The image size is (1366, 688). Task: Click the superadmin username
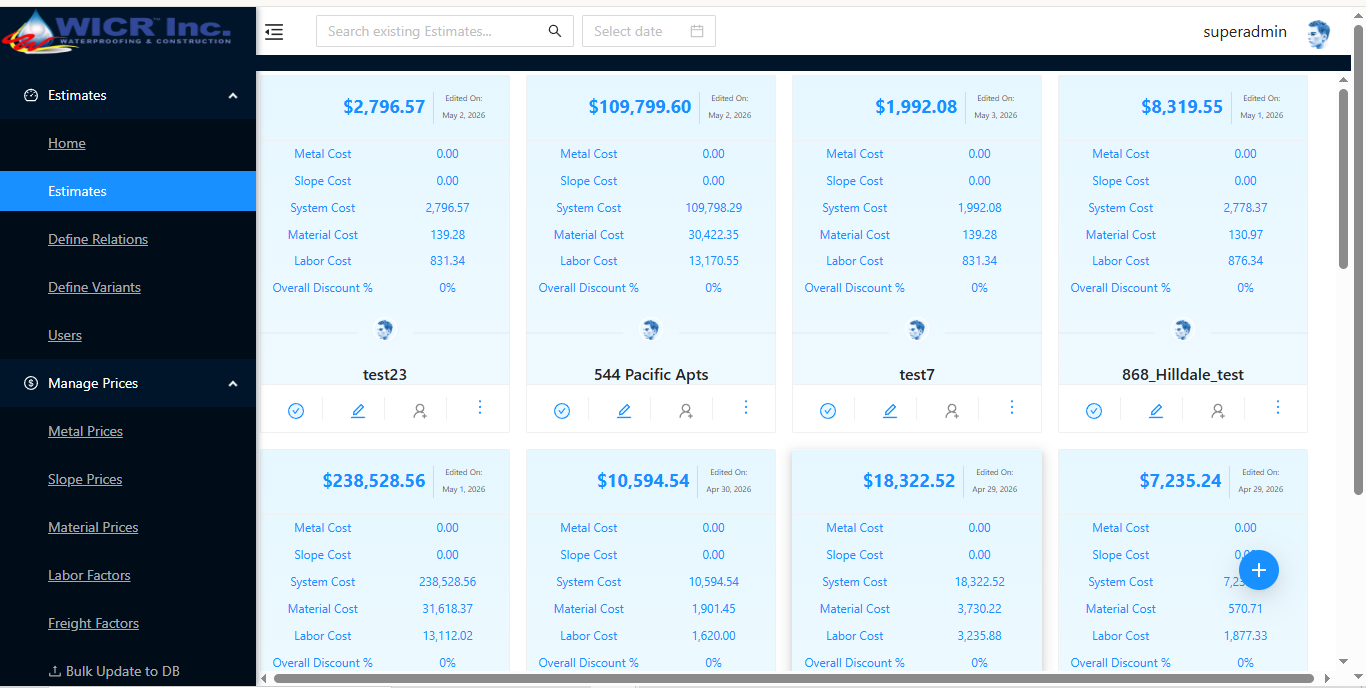coord(1245,32)
